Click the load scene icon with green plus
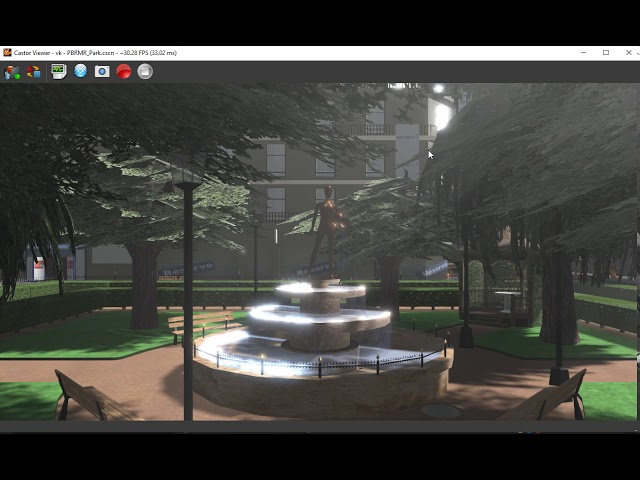Screen dimensions: 640x480 (x=12, y=72)
